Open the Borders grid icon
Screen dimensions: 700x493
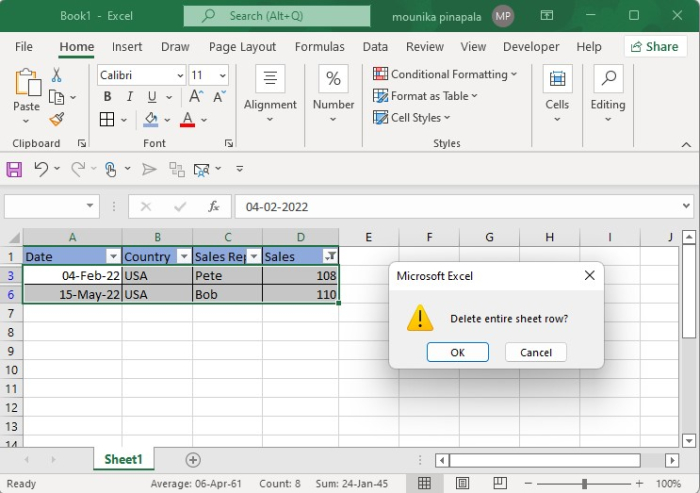107,119
